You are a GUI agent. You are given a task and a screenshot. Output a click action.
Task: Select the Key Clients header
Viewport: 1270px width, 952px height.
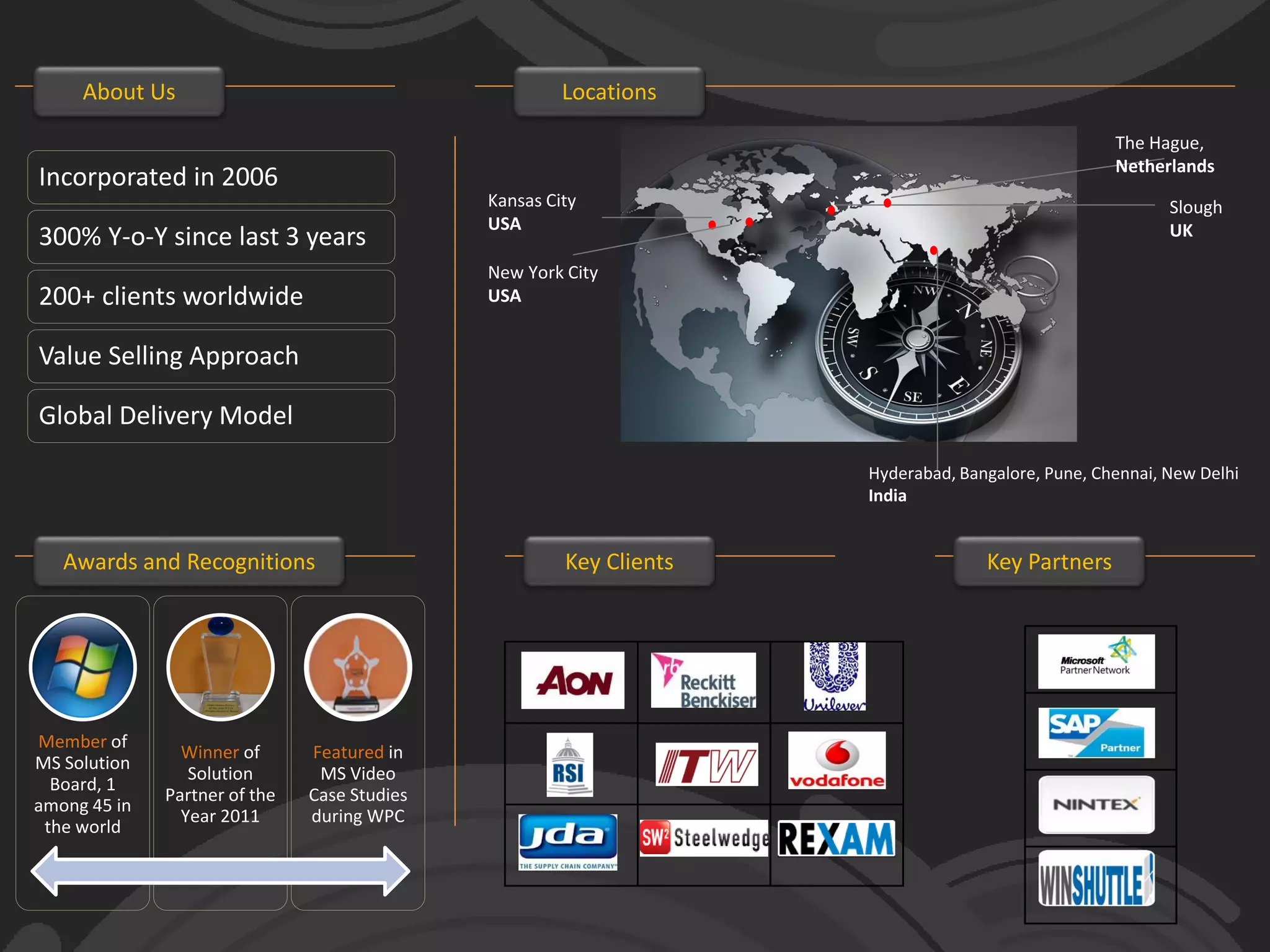coord(619,562)
